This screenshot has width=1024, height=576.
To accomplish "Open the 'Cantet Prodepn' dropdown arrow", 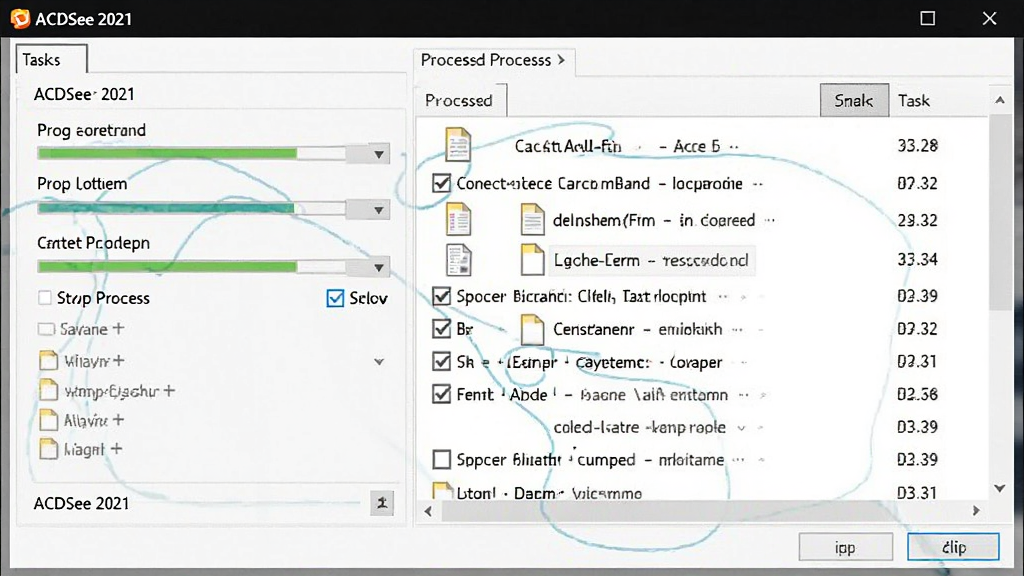I will [378, 267].
